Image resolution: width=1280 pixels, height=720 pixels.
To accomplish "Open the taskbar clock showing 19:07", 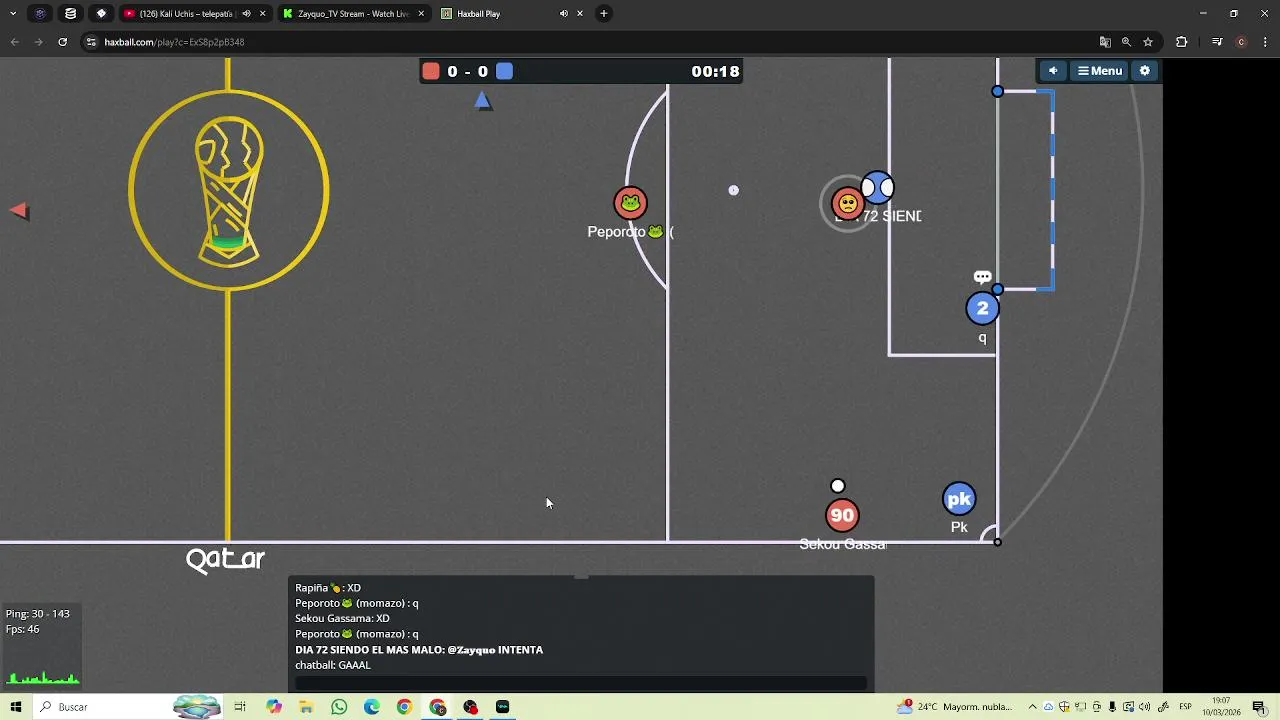I will tap(1222, 707).
